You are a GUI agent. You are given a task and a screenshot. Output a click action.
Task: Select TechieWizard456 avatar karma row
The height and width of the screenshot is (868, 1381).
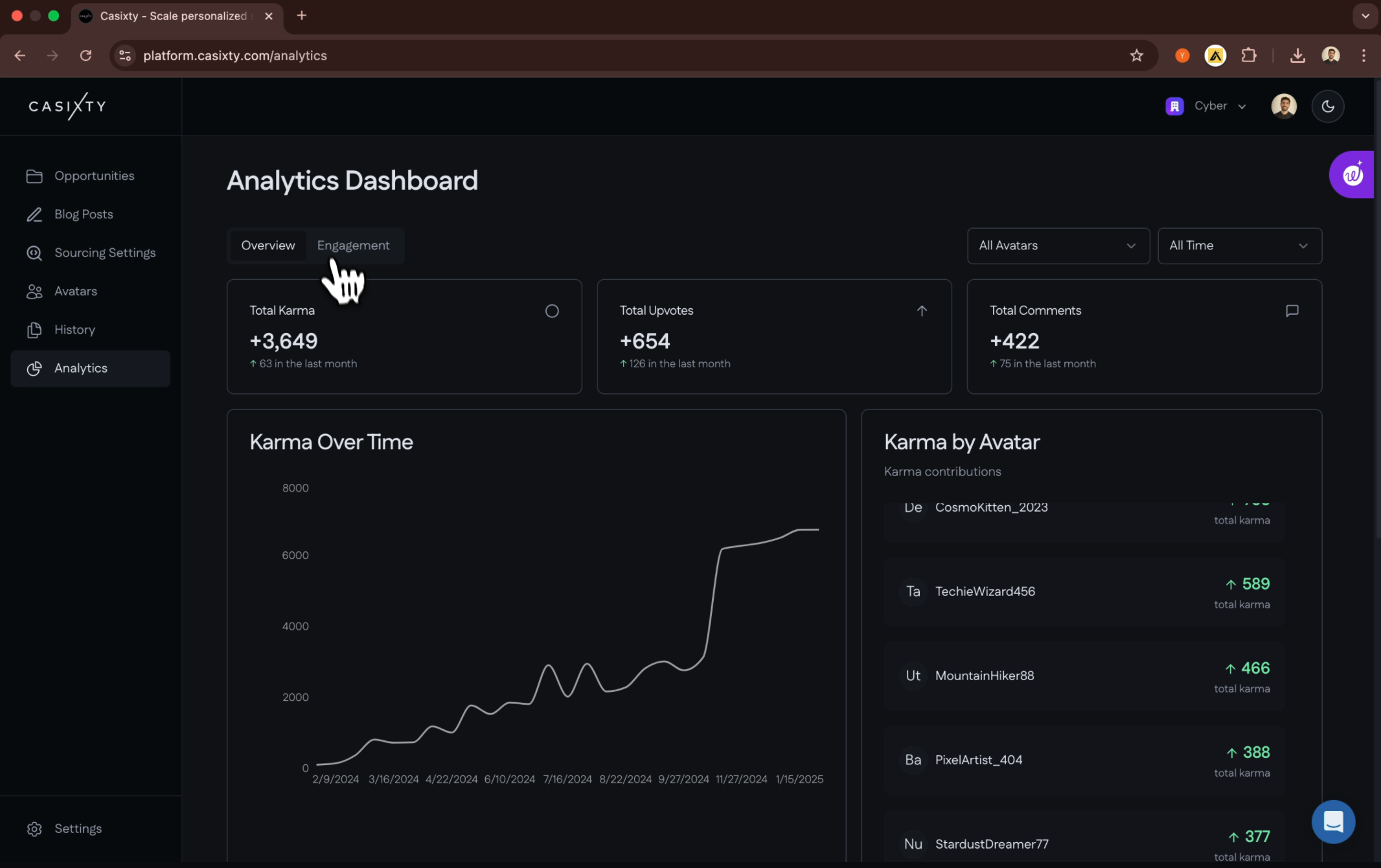click(x=1084, y=592)
